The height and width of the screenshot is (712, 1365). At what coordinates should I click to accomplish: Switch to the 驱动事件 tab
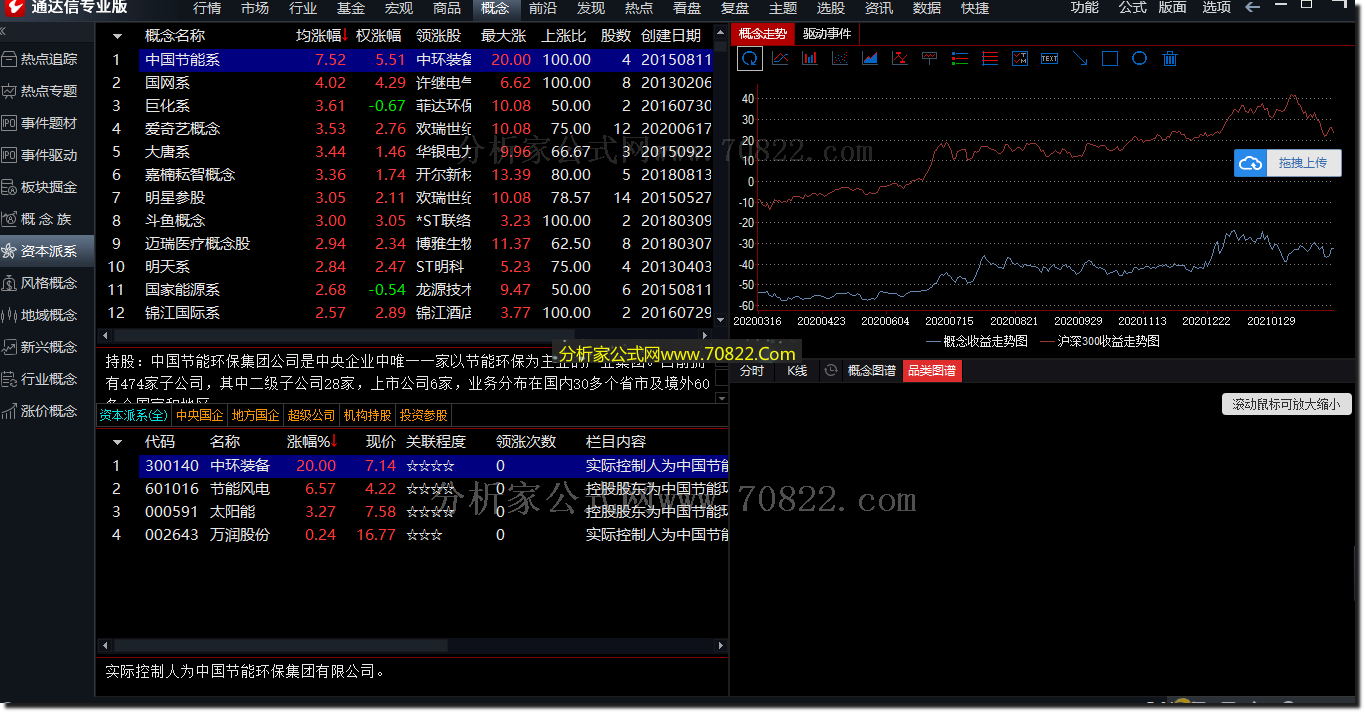(x=827, y=34)
